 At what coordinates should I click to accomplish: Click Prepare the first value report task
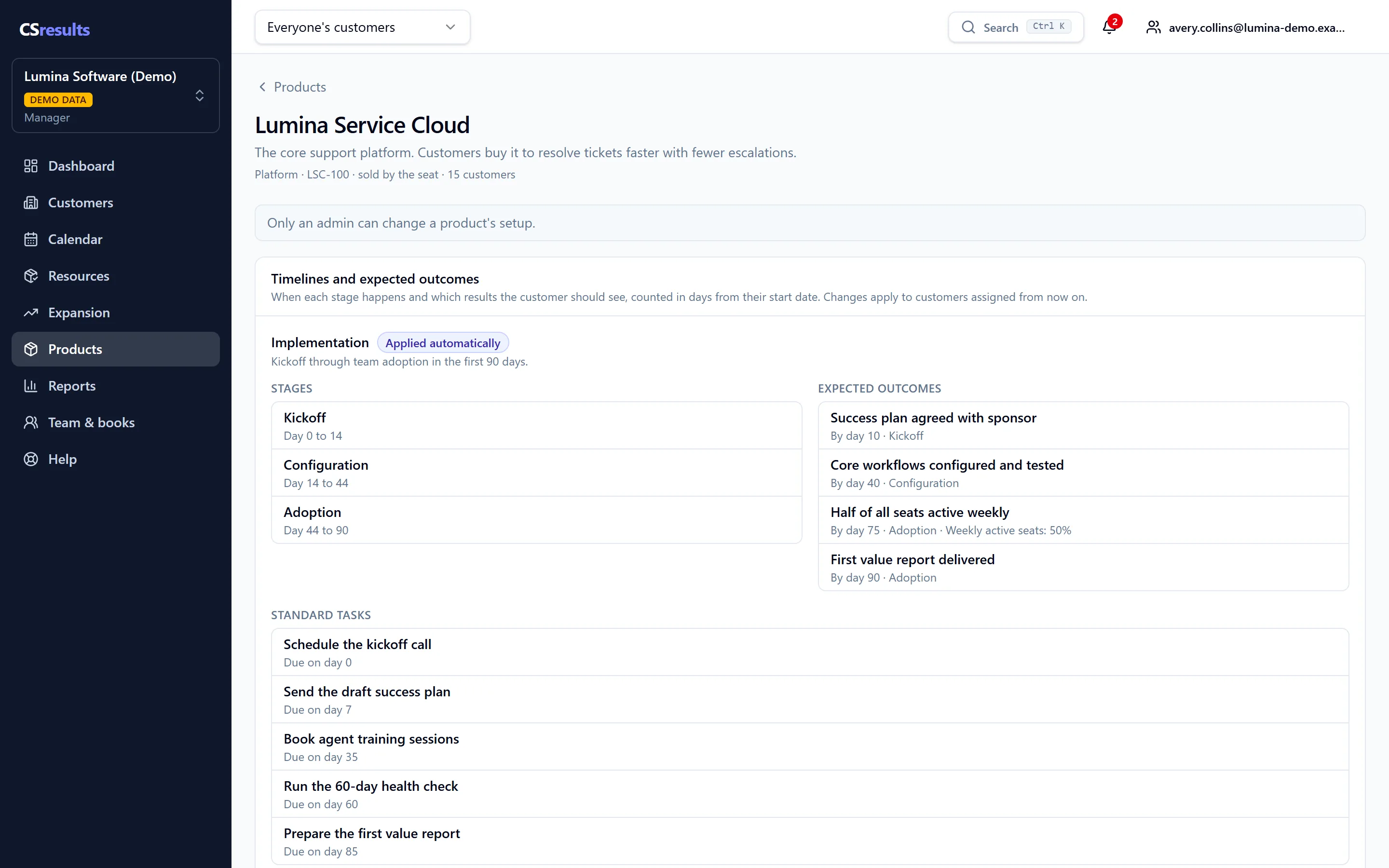pyautogui.click(x=810, y=841)
